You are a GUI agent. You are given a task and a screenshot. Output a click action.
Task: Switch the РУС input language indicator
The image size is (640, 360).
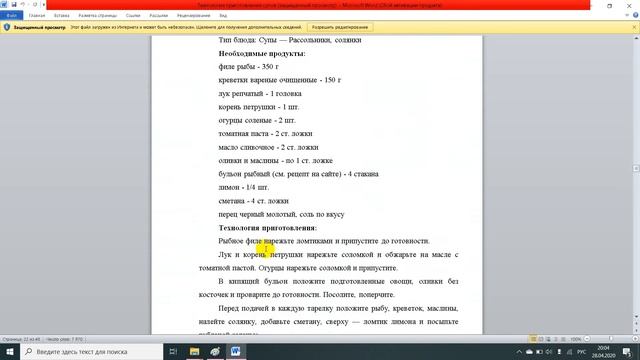coord(582,352)
